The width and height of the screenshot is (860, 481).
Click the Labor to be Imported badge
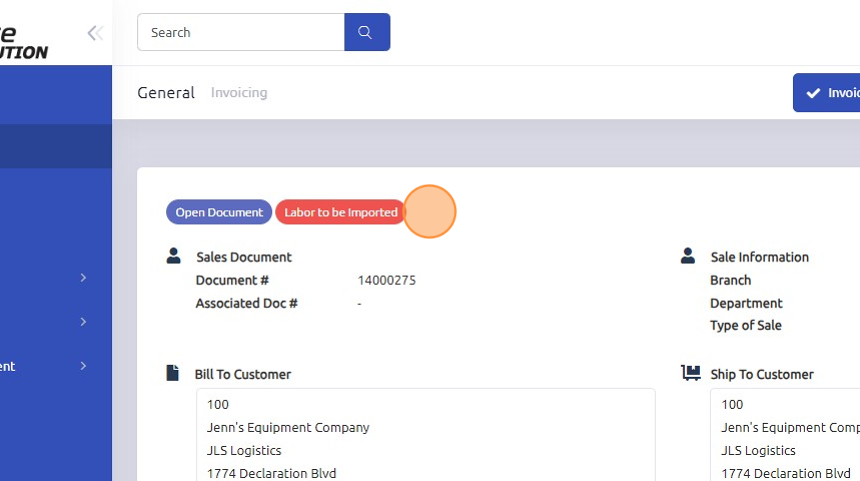coord(340,212)
